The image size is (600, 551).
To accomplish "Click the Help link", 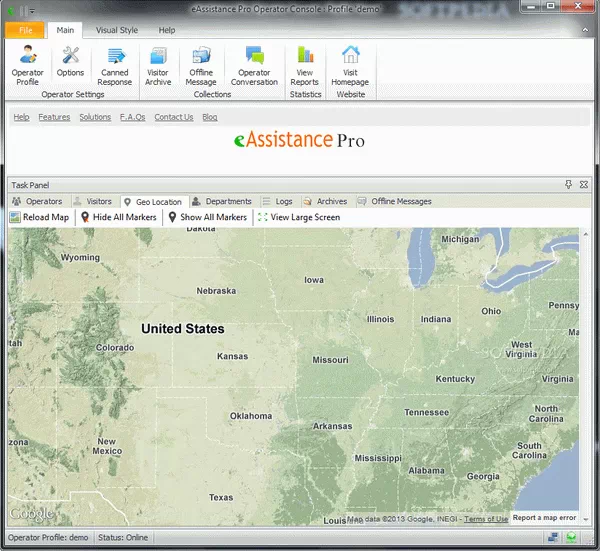I will 21,117.
